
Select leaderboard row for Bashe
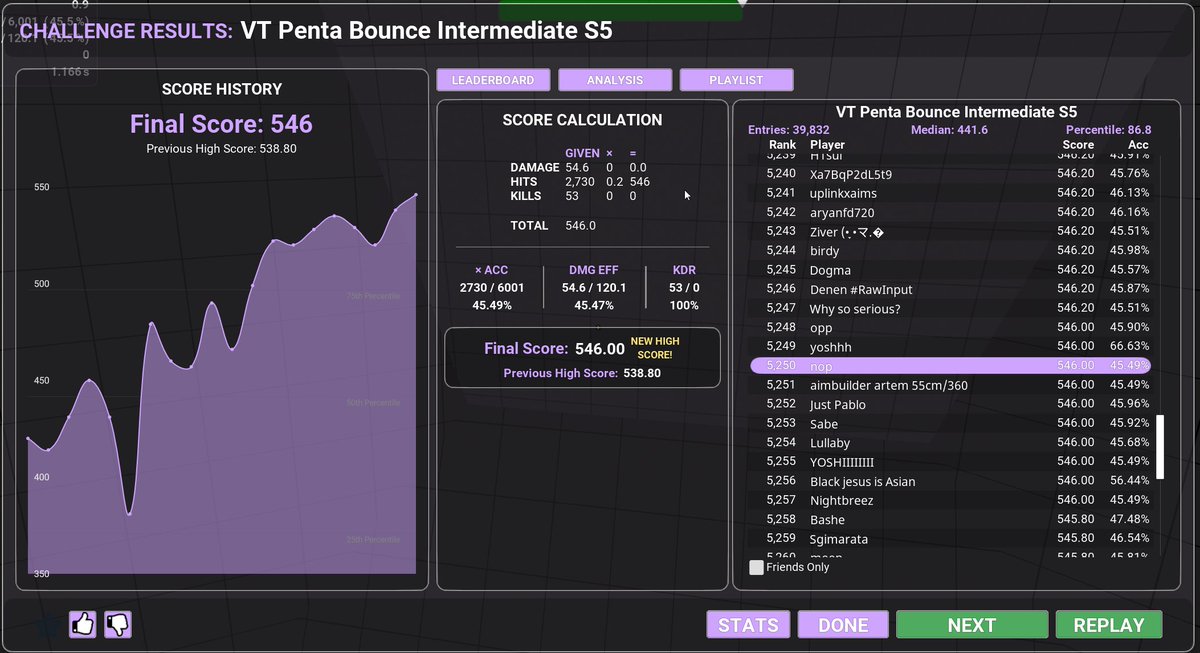tap(950, 520)
